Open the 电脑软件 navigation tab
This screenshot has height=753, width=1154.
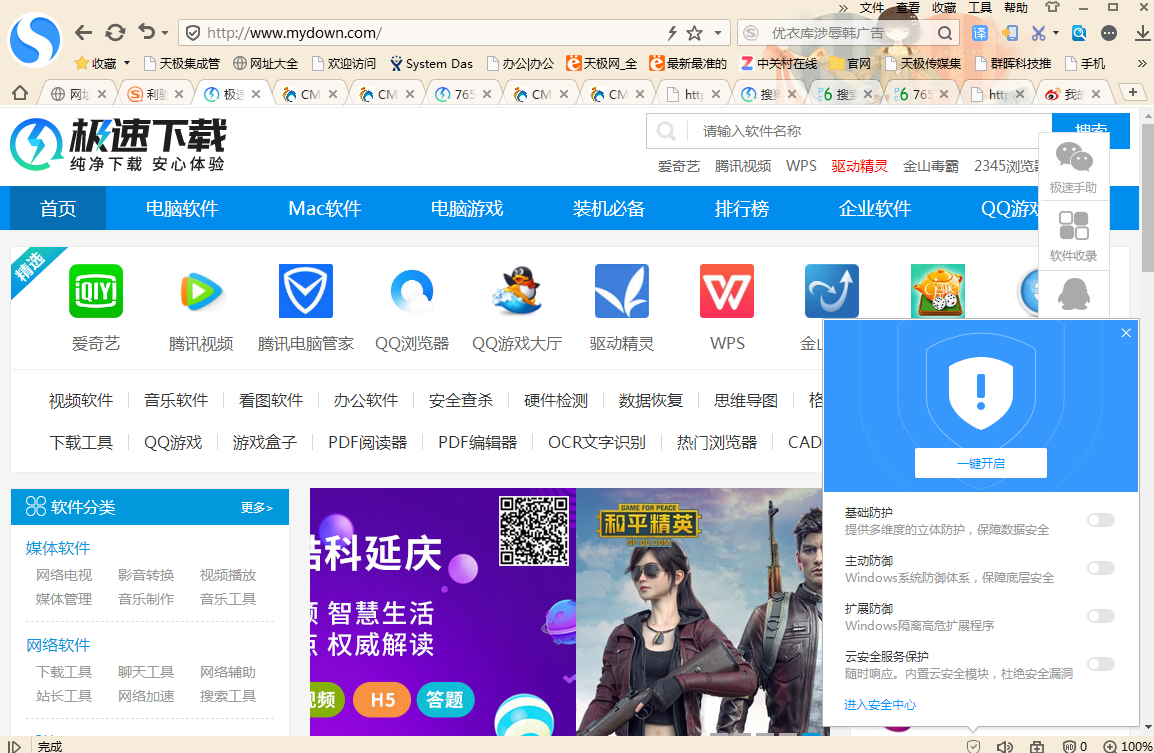[182, 208]
